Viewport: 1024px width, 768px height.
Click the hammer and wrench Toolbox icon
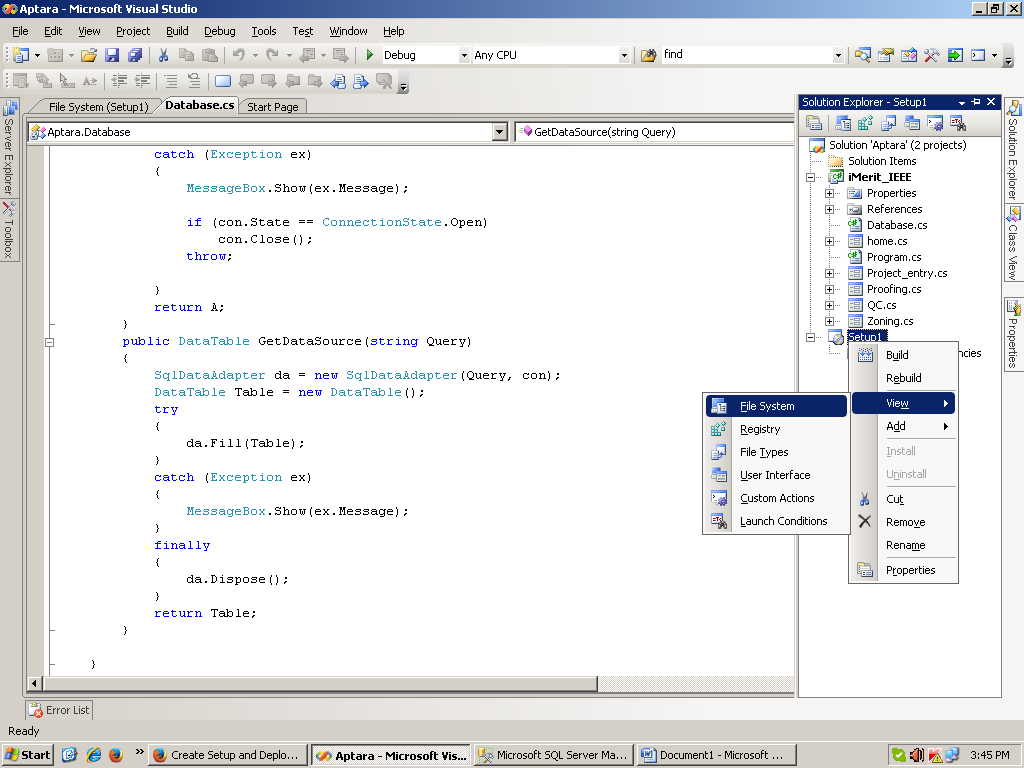[x=931, y=56]
